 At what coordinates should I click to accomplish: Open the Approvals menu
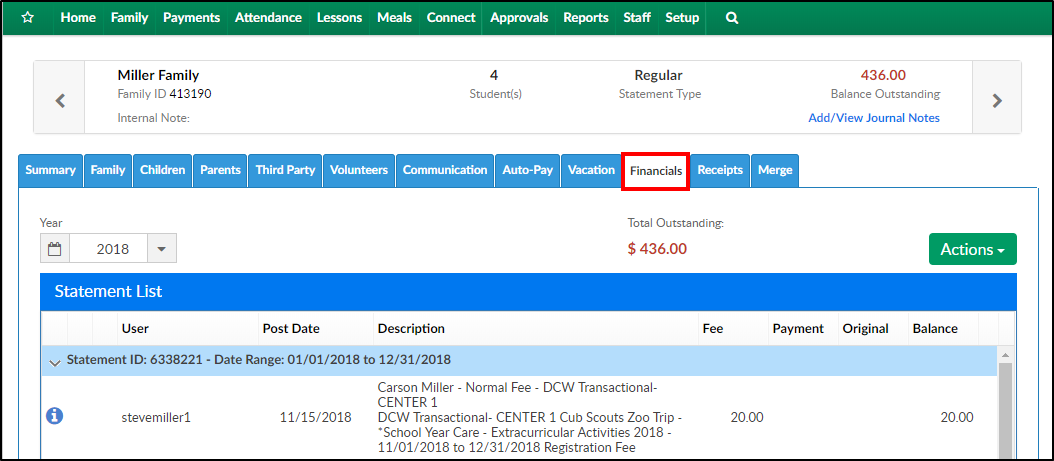tap(519, 18)
